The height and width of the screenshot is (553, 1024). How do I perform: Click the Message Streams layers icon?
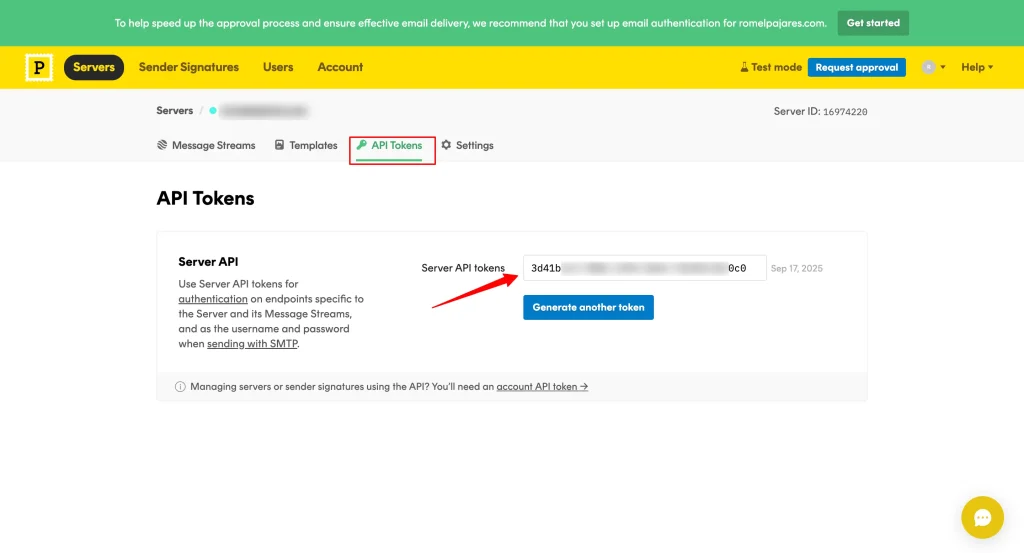pyautogui.click(x=162, y=145)
